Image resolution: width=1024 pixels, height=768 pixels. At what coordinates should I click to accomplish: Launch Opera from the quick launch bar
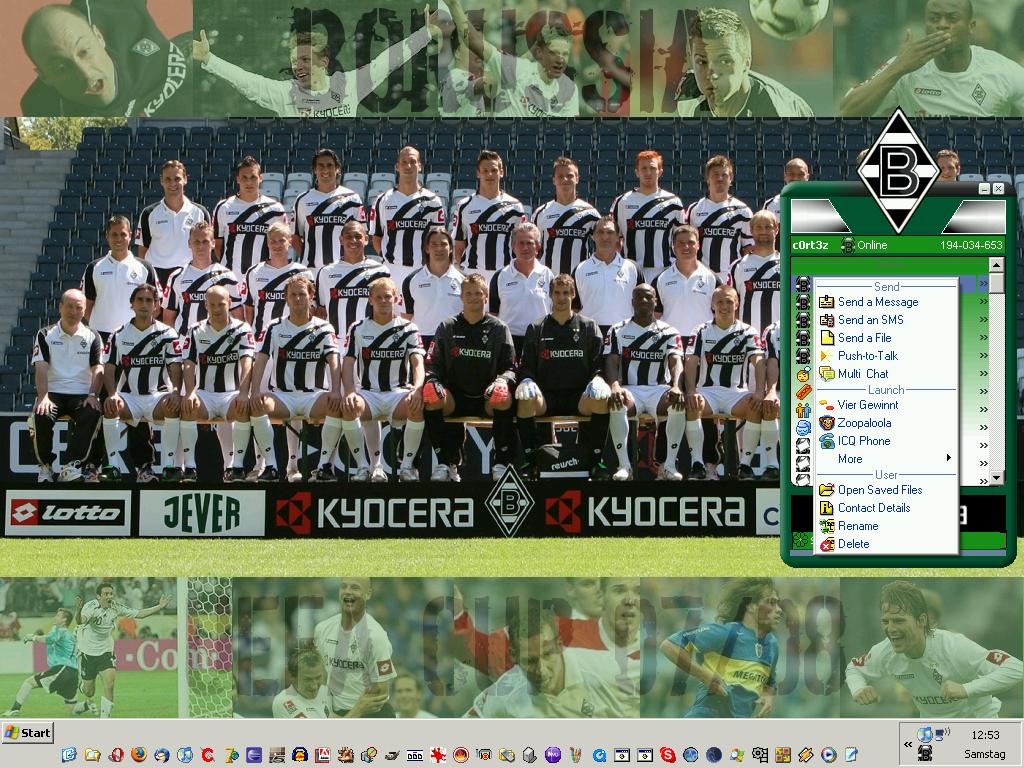pos(116,756)
